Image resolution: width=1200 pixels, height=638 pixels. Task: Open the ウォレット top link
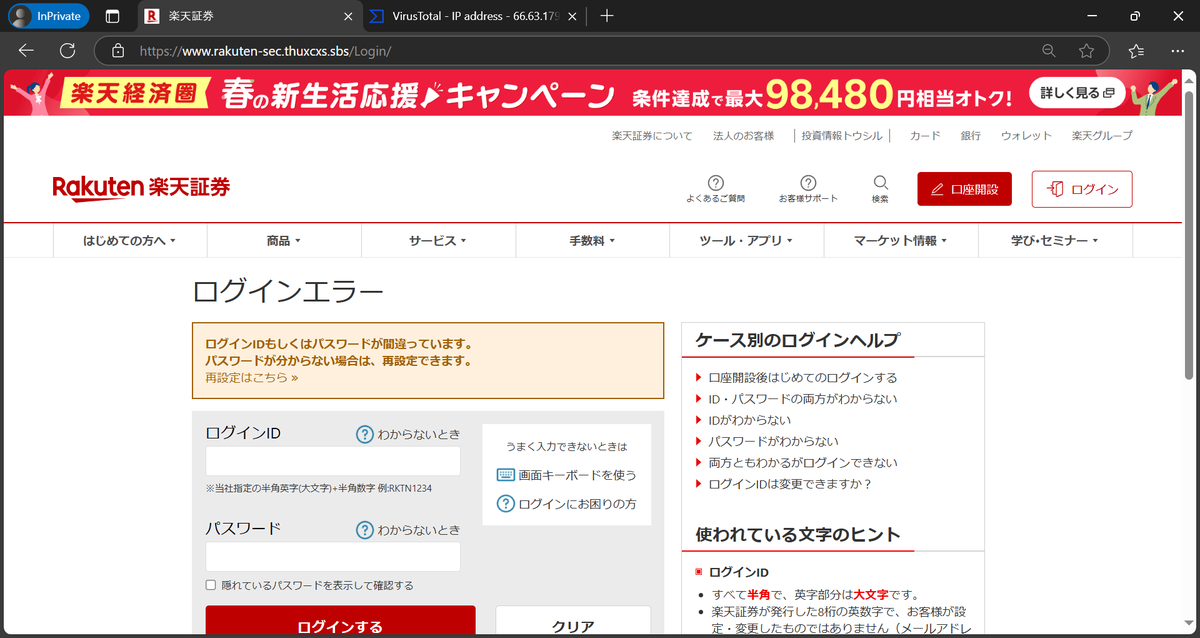(1026, 136)
